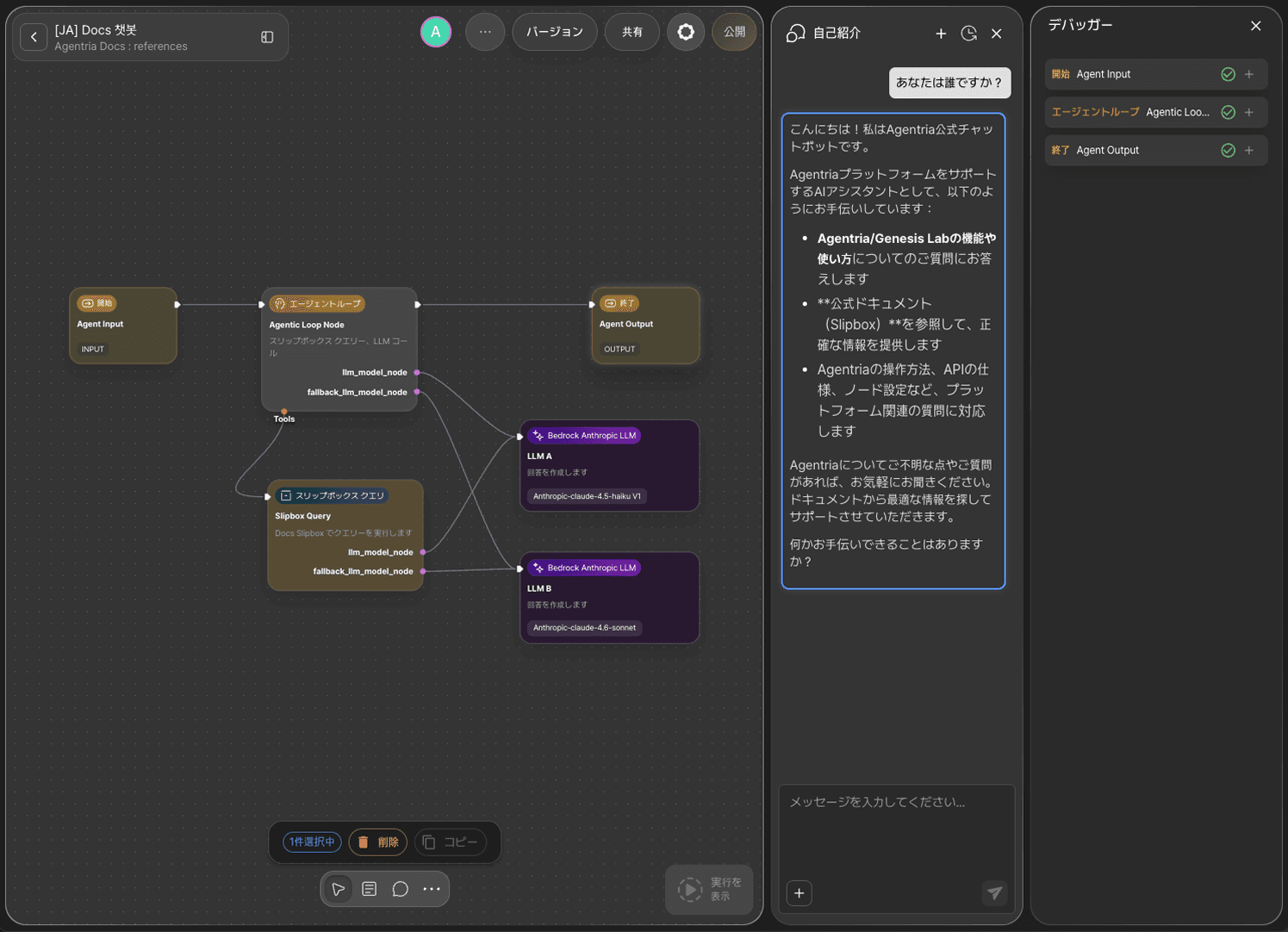The width and height of the screenshot is (1288, 932).
Task: Click Agentic Loop fallback_llm_model_node port
Action: point(417,392)
